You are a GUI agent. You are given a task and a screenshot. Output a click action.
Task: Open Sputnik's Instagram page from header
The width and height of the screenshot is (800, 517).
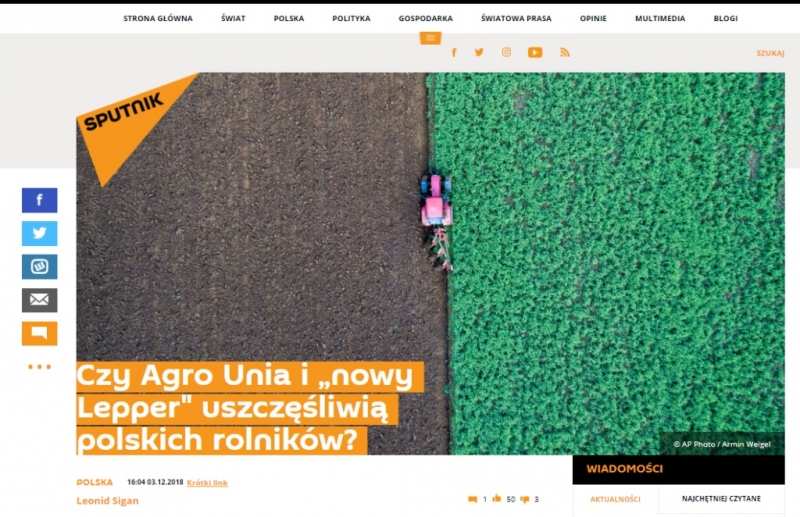click(506, 52)
